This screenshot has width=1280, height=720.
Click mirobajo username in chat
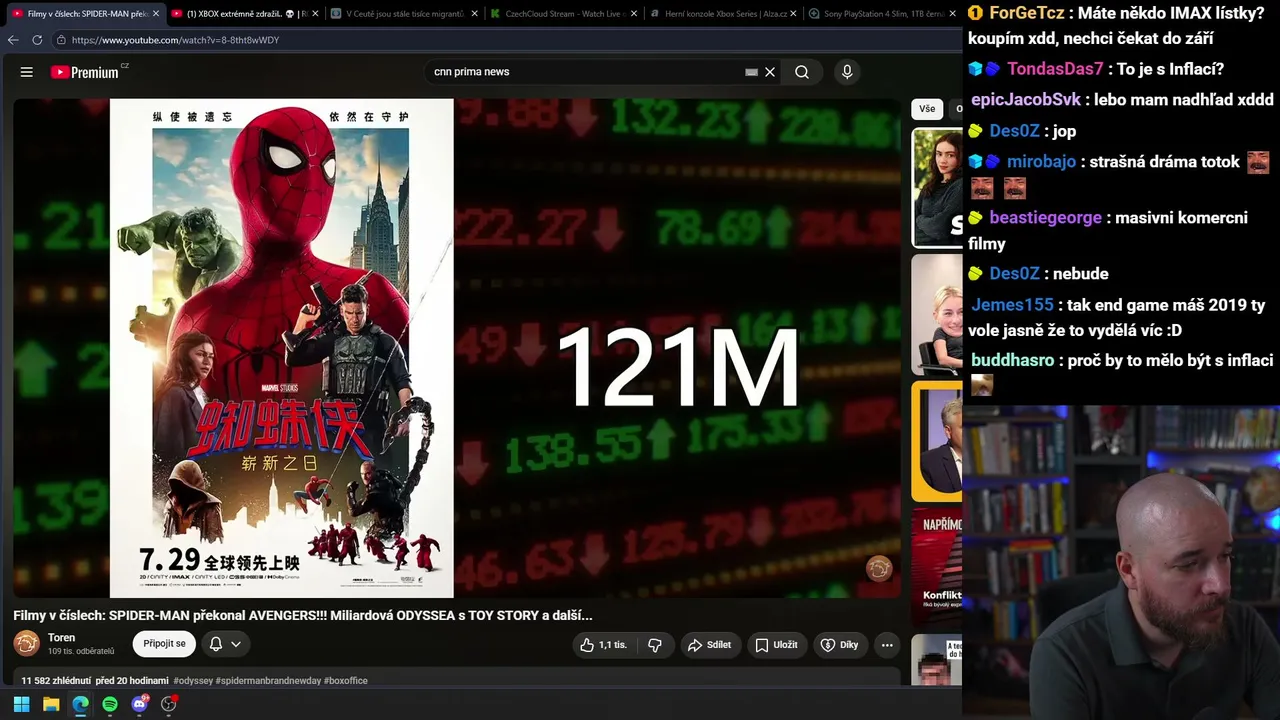[1041, 162]
